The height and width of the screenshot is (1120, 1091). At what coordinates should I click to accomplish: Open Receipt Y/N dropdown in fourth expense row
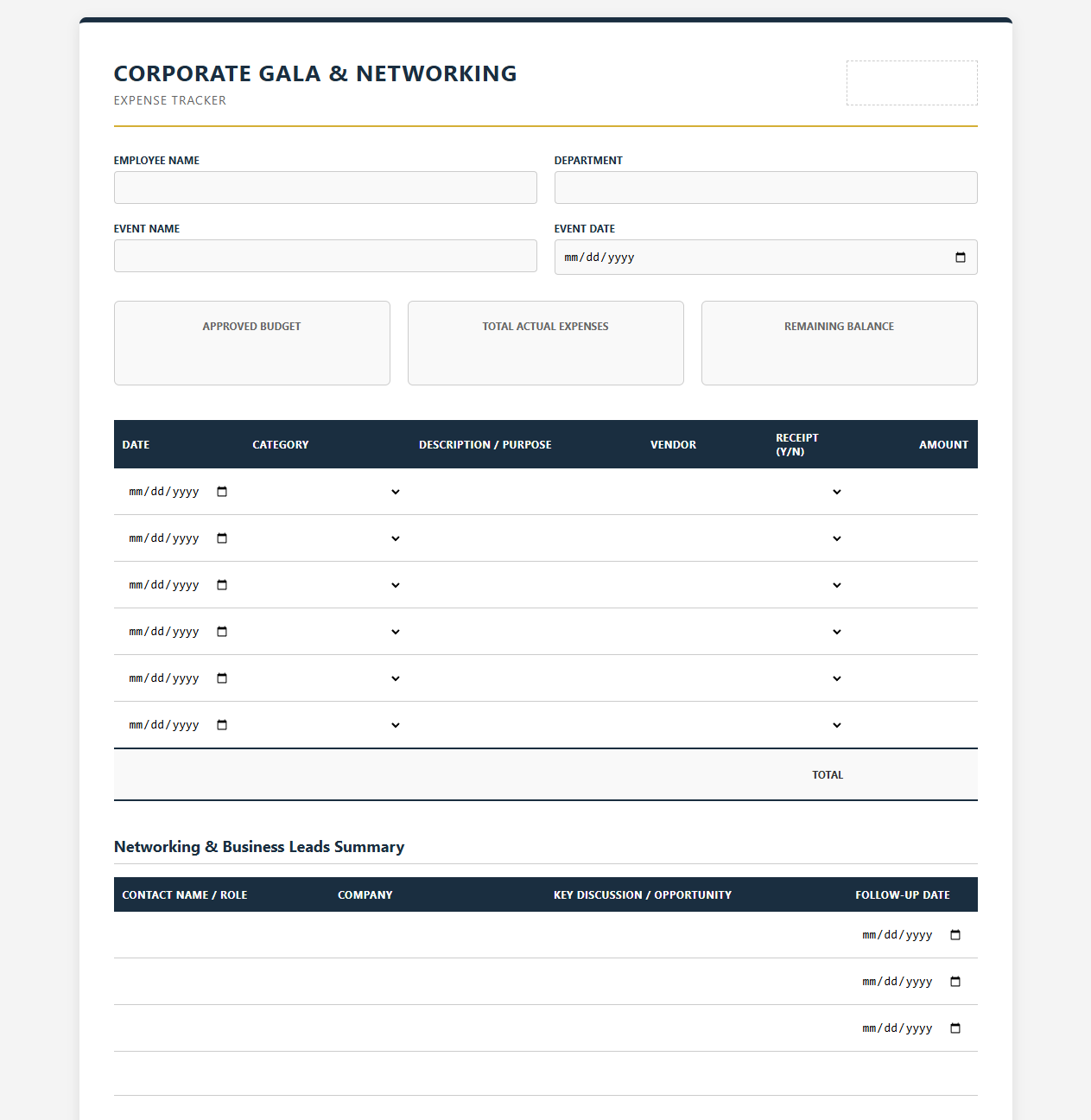[x=809, y=632]
